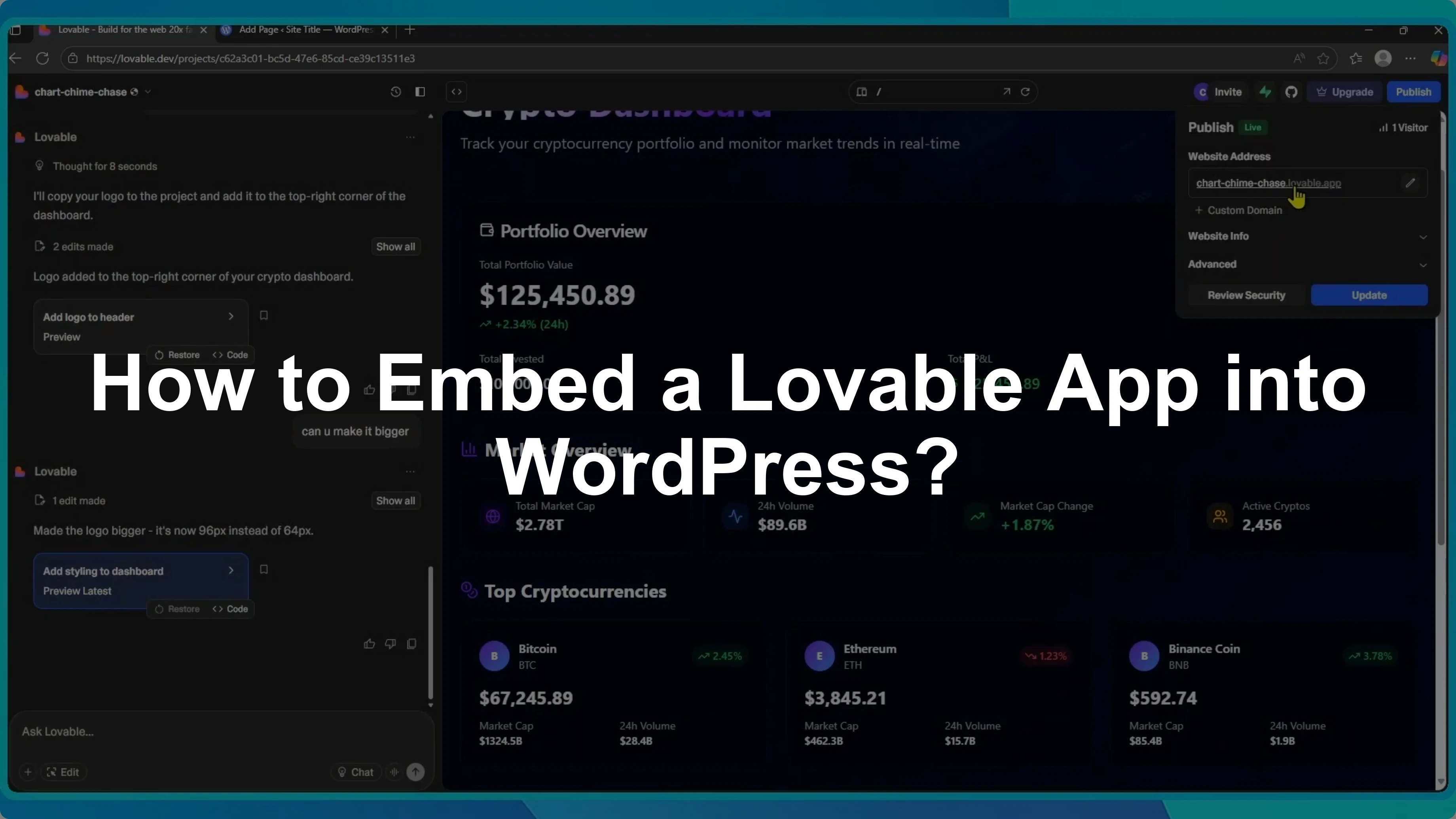View Code for Add logo to header

click(230, 355)
